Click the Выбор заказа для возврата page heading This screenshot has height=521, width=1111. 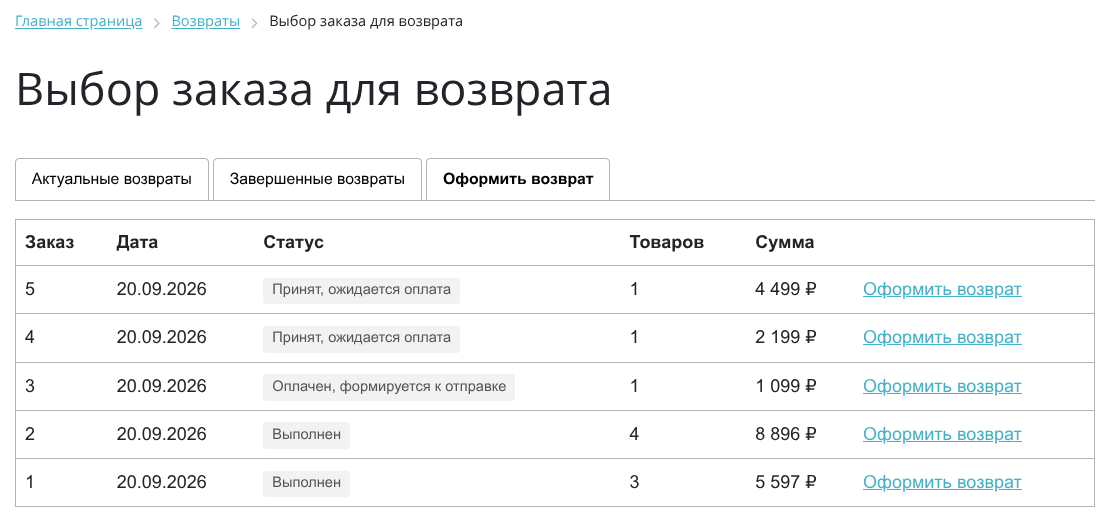pyautogui.click(x=313, y=91)
